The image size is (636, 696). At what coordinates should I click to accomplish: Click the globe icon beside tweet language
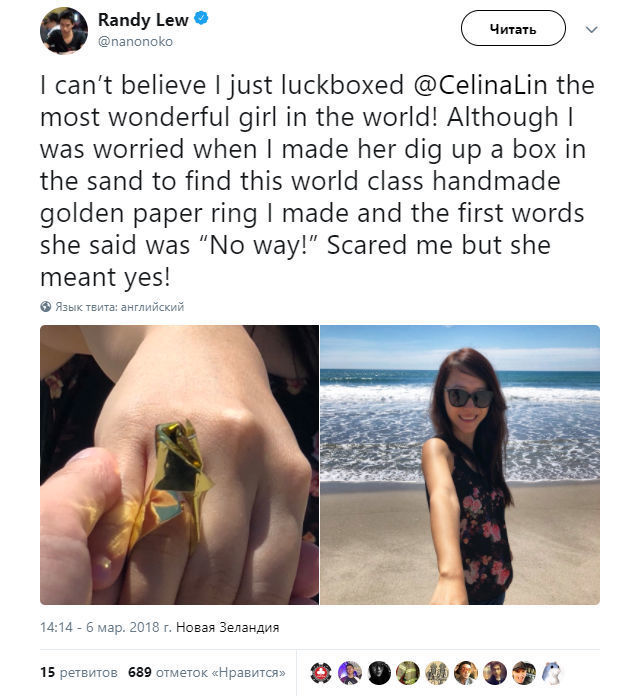click(45, 307)
